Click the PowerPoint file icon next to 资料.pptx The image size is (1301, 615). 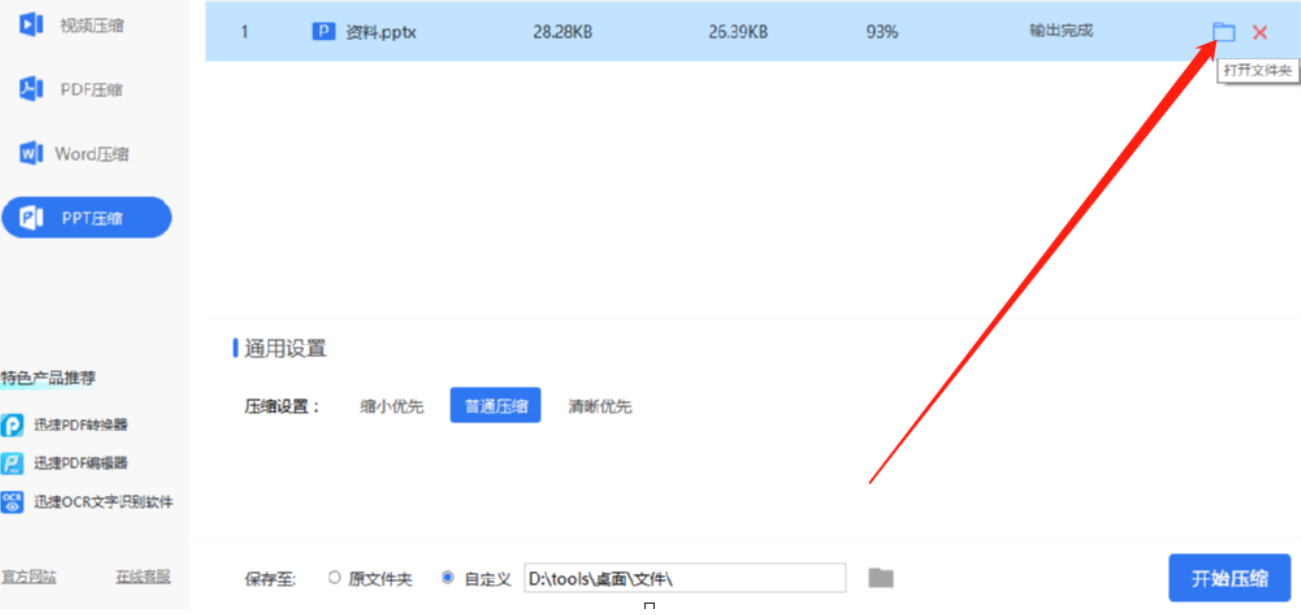click(x=323, y=32)
